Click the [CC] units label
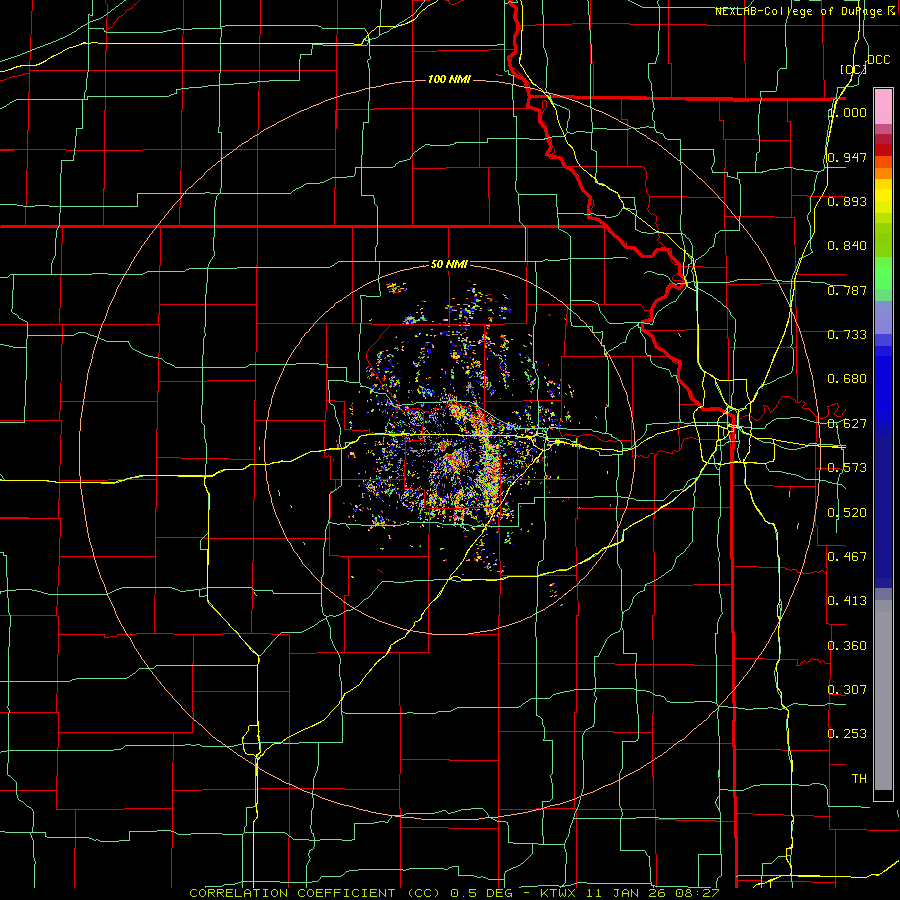900x900 pixels. (x=853, y=69)
